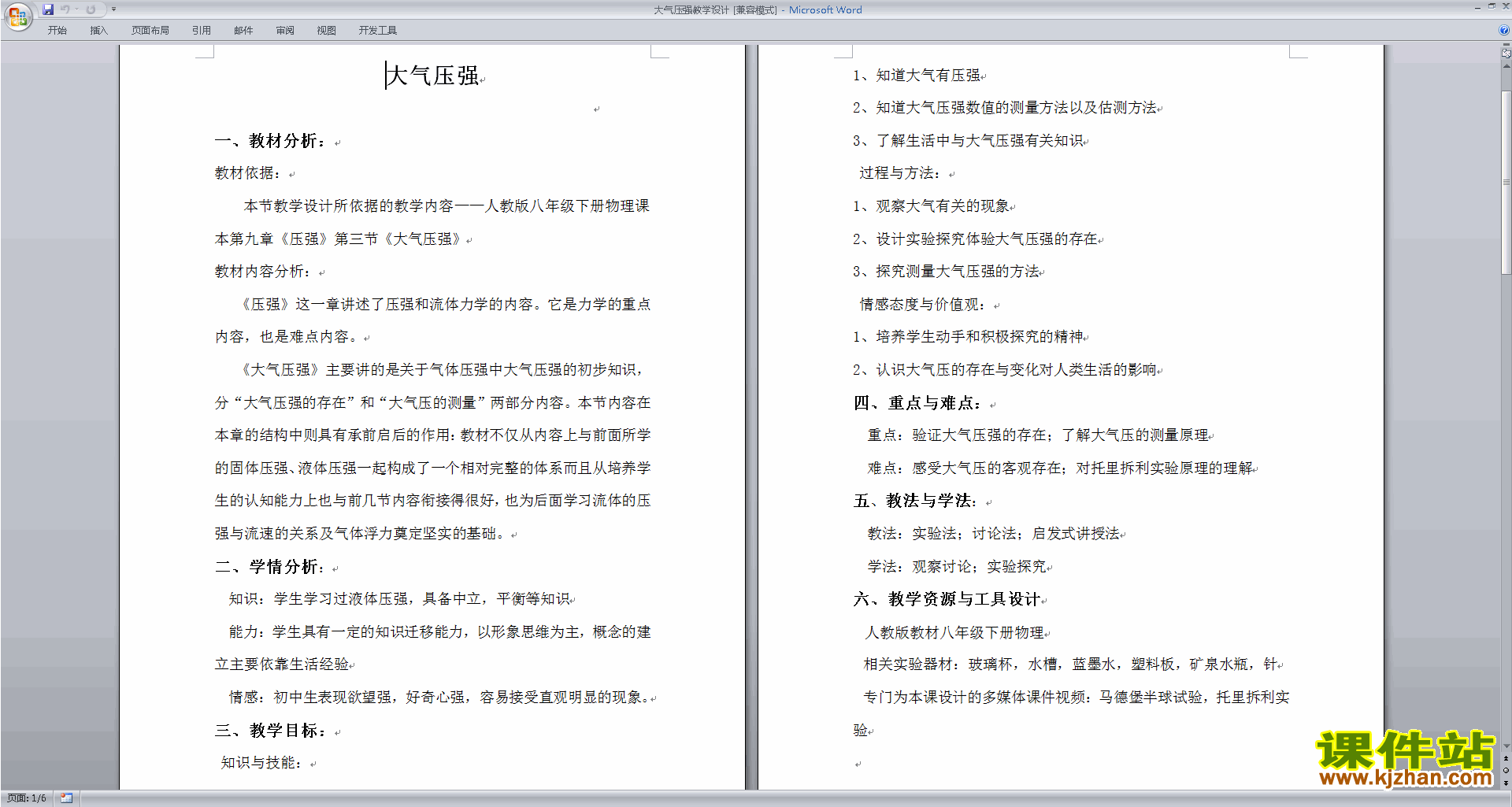The height and width of the screenshot is (807, 1512).
Task: Click the line beginning 能力:学生具有一定的知识迁移能力
Action: pos(439,632)
